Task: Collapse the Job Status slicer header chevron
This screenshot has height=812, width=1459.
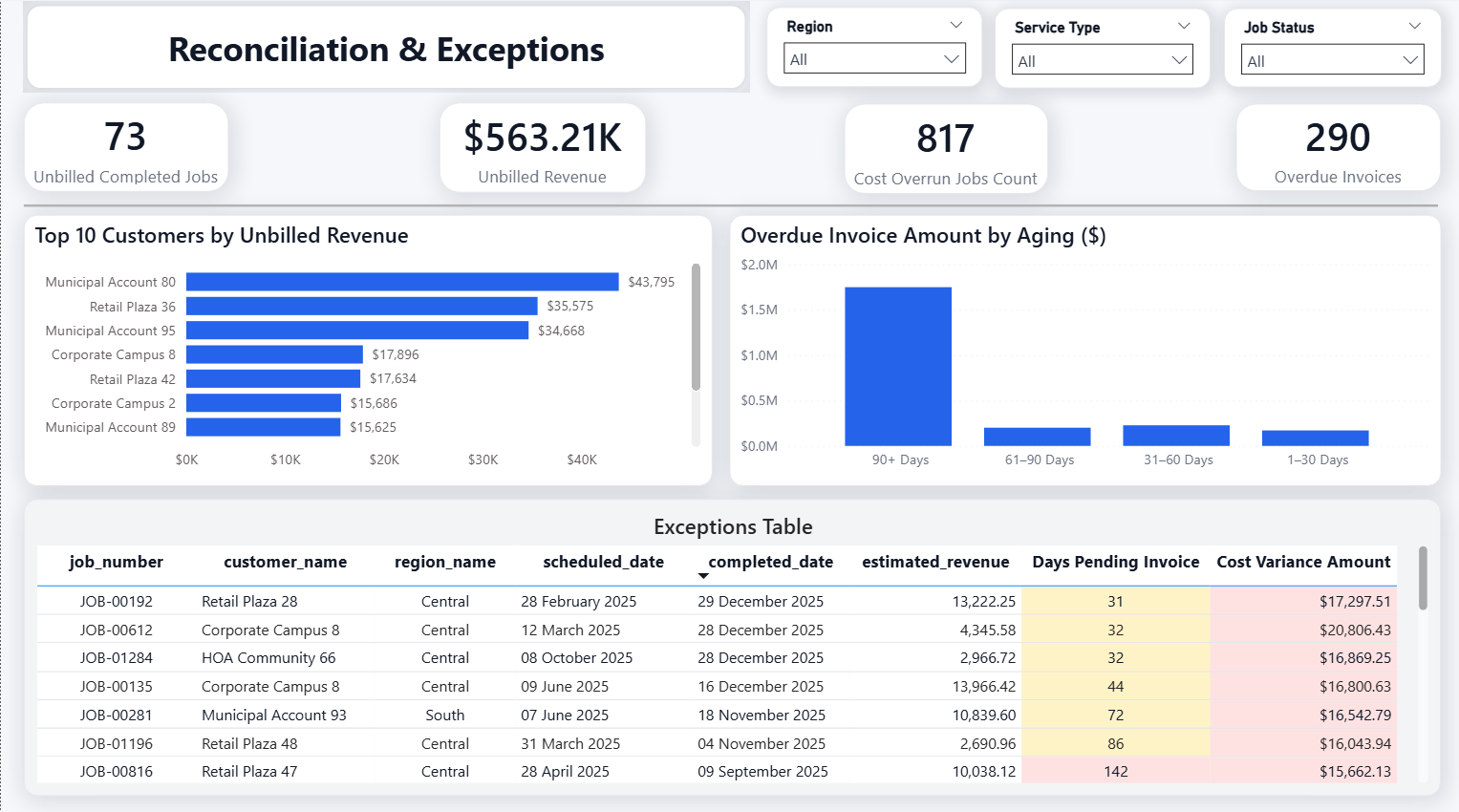Action: point(1414,26)
